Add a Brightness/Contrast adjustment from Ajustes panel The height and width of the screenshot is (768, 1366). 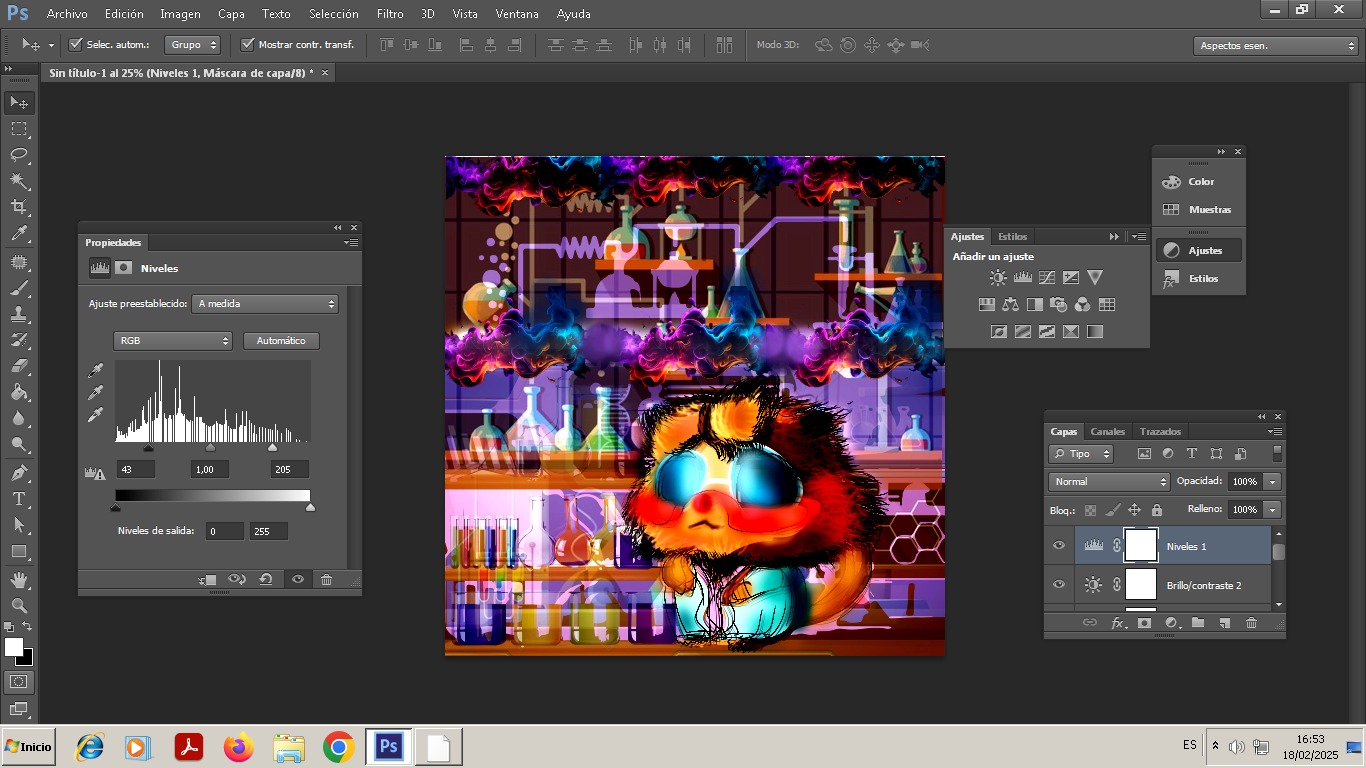point(998,278)
